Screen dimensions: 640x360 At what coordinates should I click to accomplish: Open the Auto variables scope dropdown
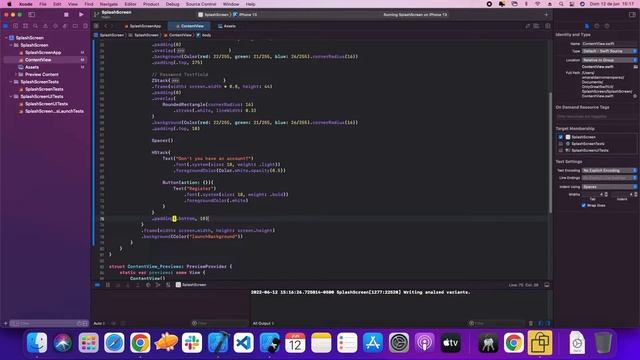(x=99, y=323)
